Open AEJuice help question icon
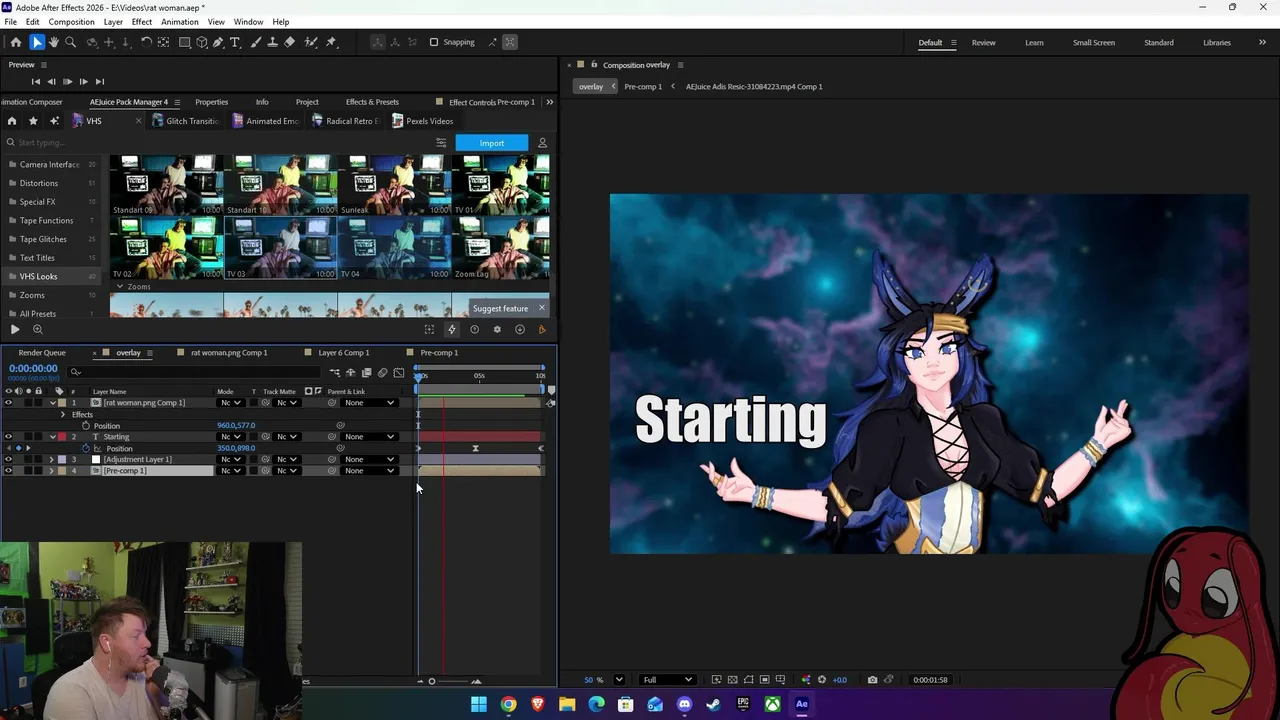Image resolution: width=1280 pixels, height=720 pixels. coord(474,329)
